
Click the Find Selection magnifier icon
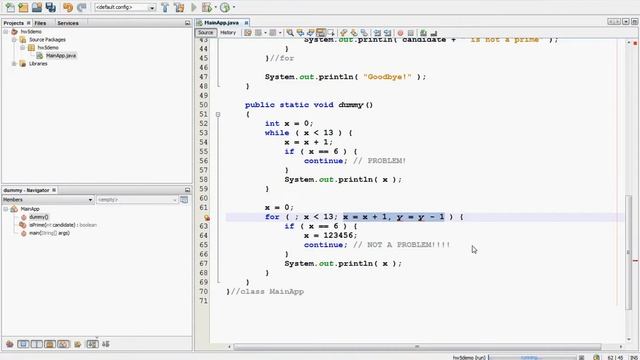click(290, 33)
